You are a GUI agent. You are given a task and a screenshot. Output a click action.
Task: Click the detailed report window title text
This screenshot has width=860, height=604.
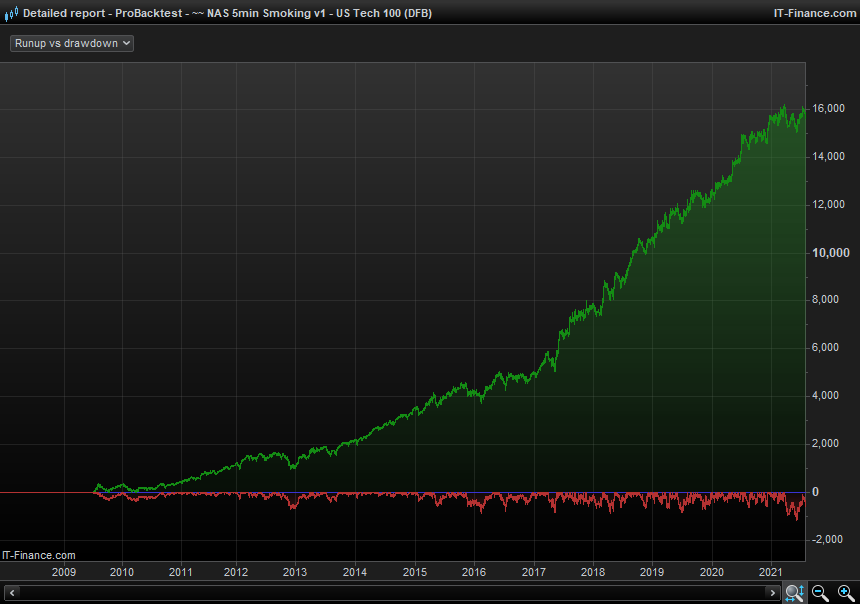[227, 13]
